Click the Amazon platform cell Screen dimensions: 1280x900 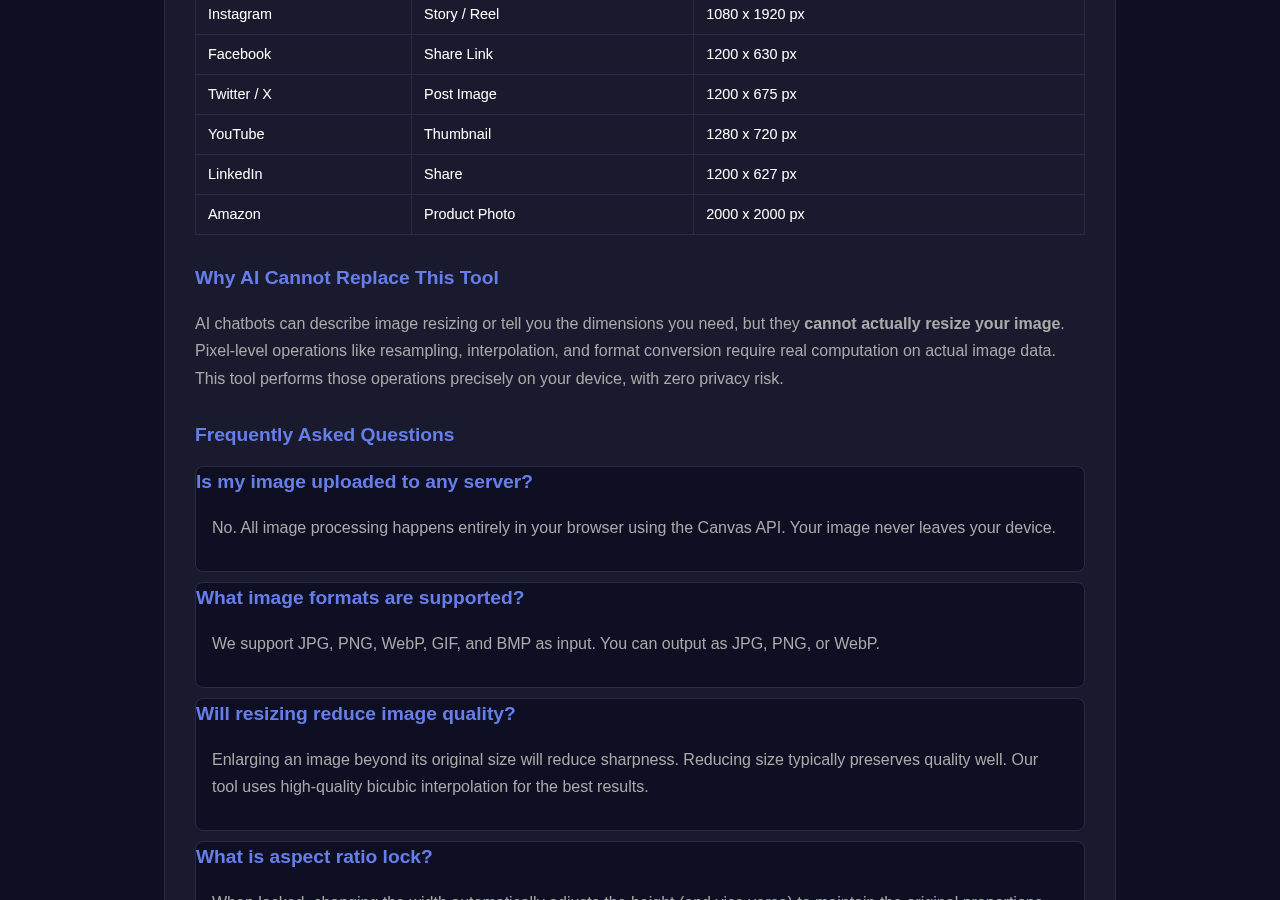point(304,215)
